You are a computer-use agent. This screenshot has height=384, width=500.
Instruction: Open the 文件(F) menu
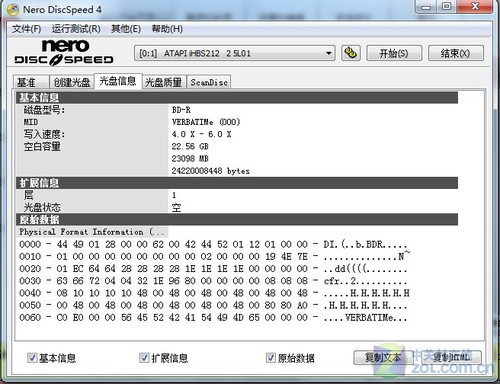26,29
